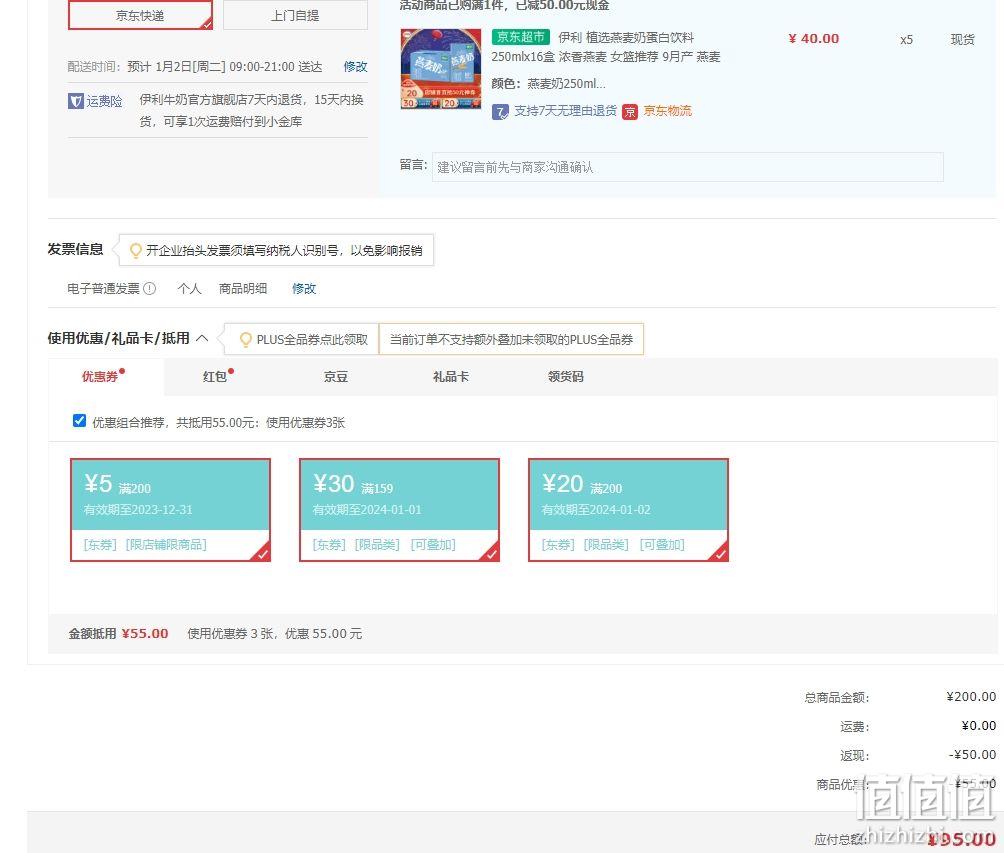Switch to the 礼品卡 tab
This screenshot has height=853, width=1004.
pos(451,377)
